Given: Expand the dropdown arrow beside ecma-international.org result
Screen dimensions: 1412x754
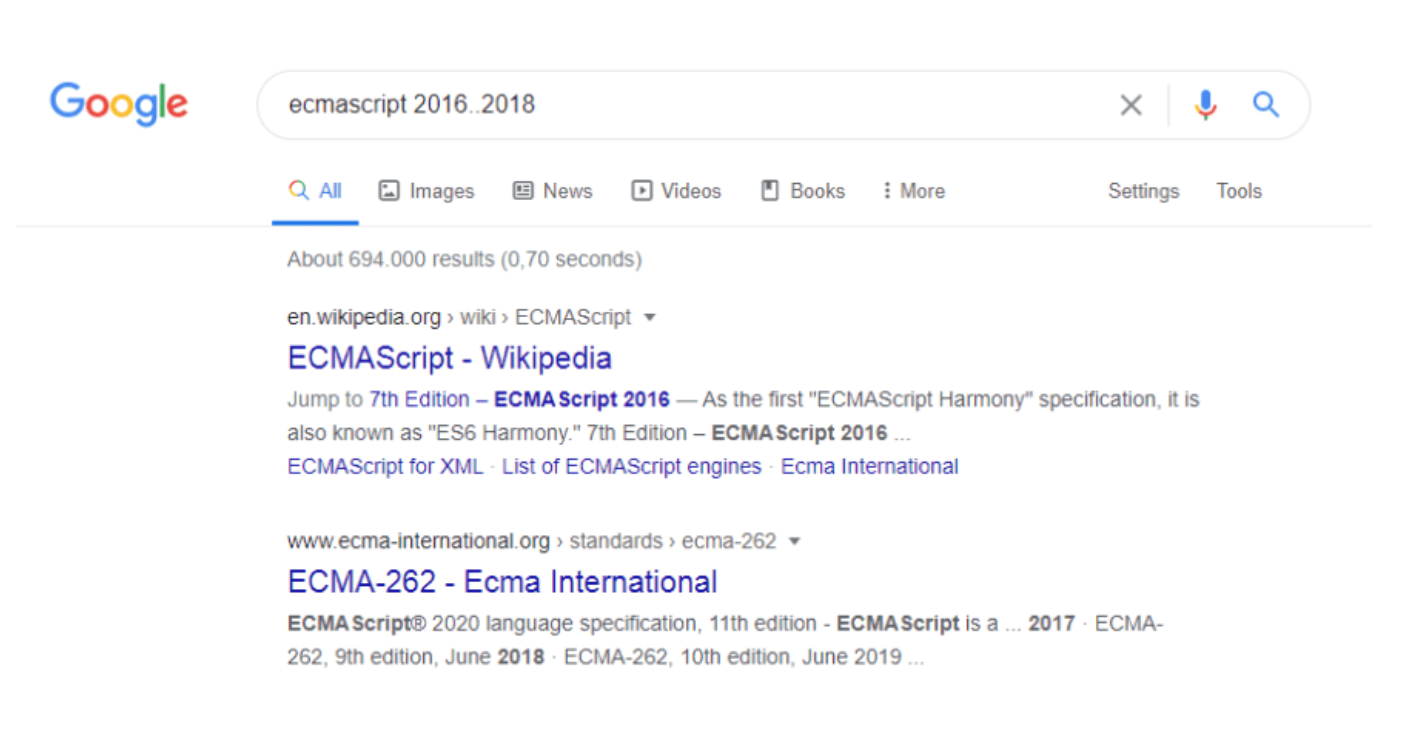Looking at the screenshot, I should [x=795, y=542].
